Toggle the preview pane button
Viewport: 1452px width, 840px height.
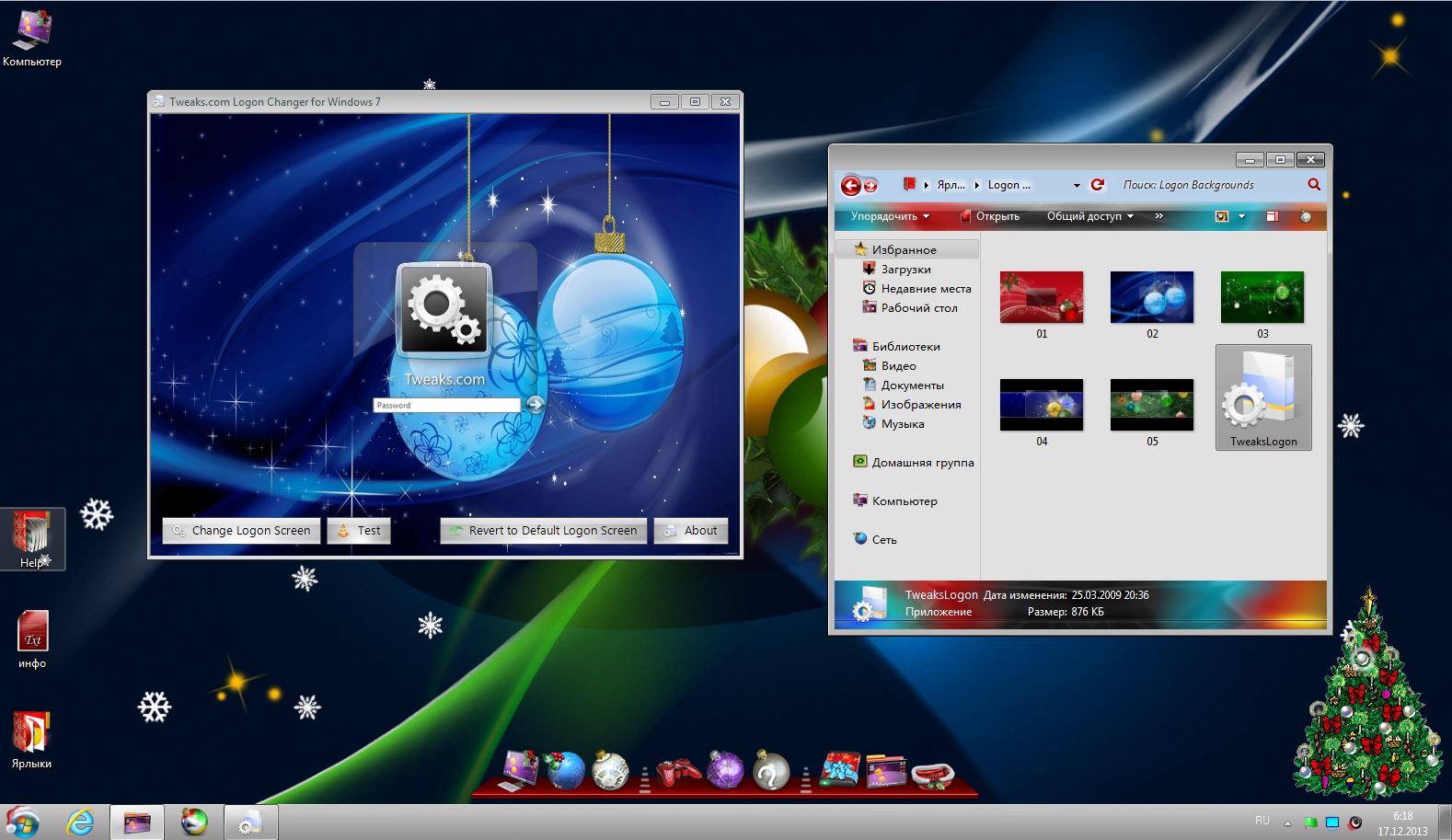(x=1273, y=216)
